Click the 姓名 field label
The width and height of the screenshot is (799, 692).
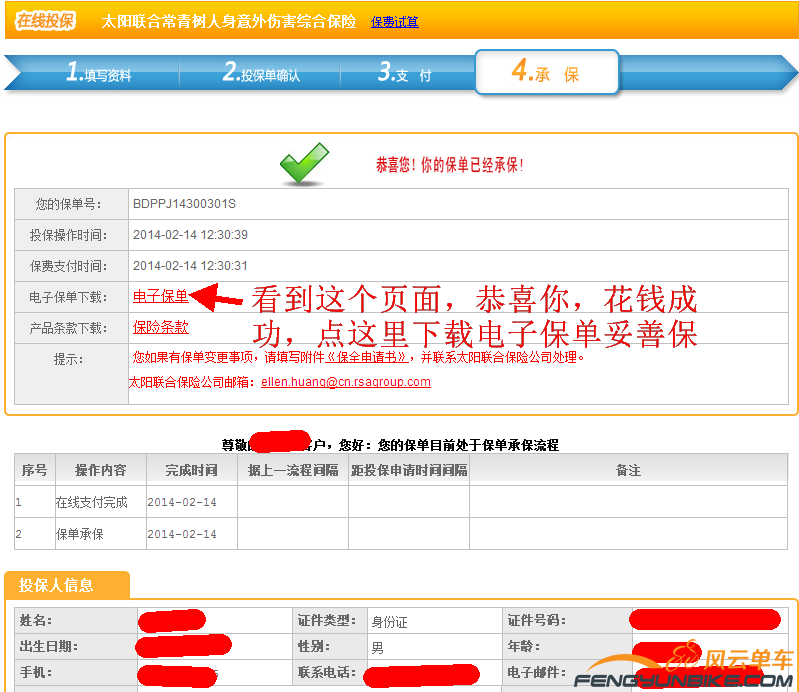click(x=36, y=621)
